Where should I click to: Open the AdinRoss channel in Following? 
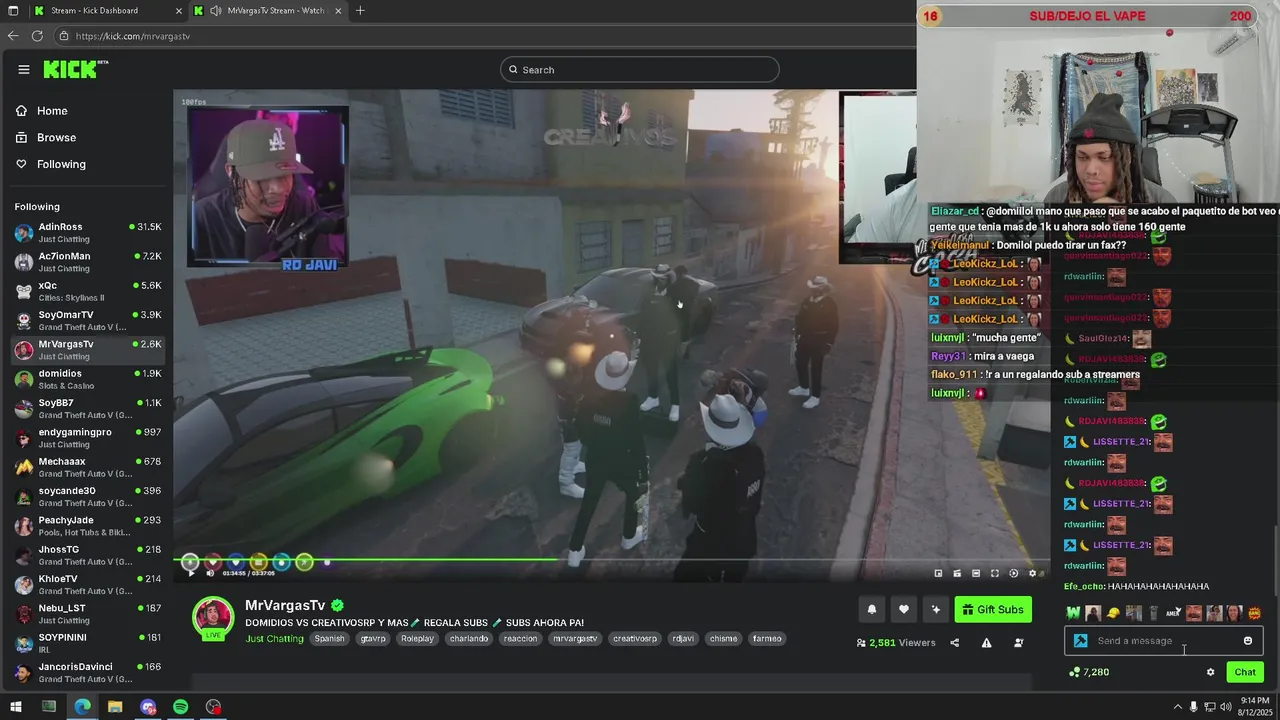(87, 232)
